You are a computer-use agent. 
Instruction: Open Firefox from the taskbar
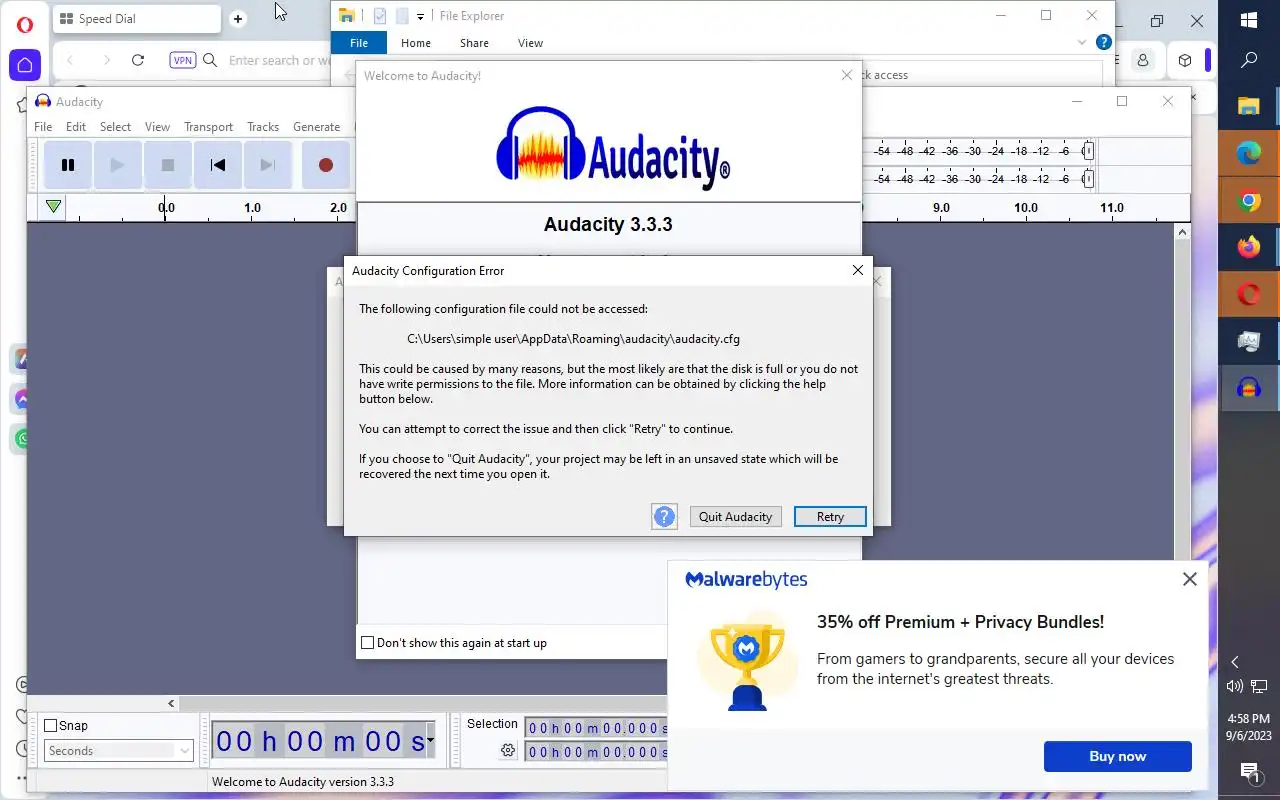pos(1249,247)
